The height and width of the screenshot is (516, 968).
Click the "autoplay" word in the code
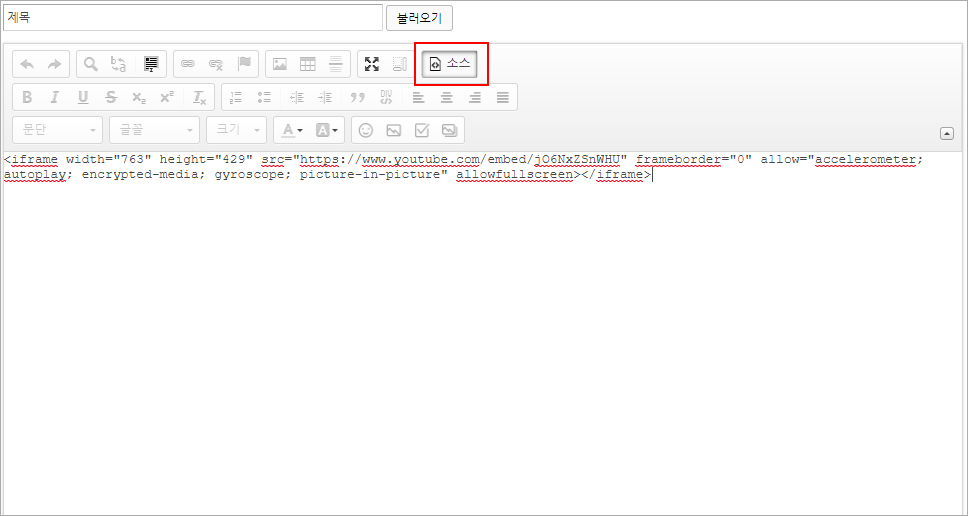[x=34, y=175]
